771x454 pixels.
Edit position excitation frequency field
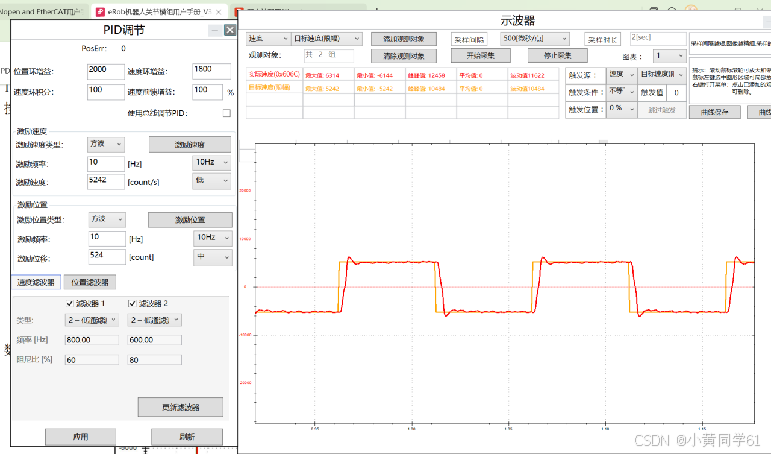pos(107,239)
